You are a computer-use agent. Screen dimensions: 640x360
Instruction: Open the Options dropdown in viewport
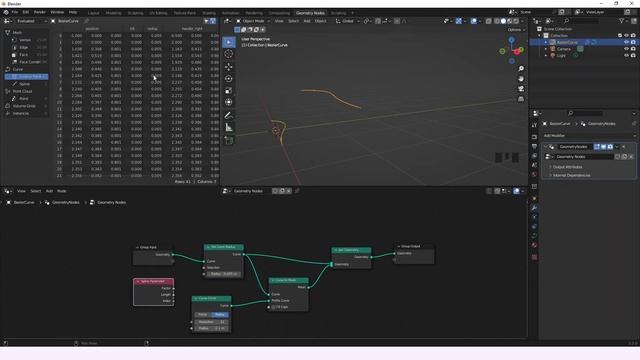516,30
